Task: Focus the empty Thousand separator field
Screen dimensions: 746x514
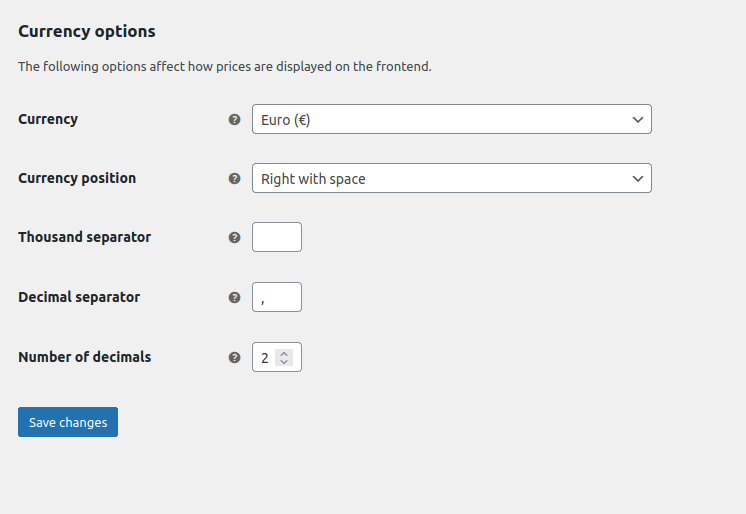Action: click(x=277, y=237)
